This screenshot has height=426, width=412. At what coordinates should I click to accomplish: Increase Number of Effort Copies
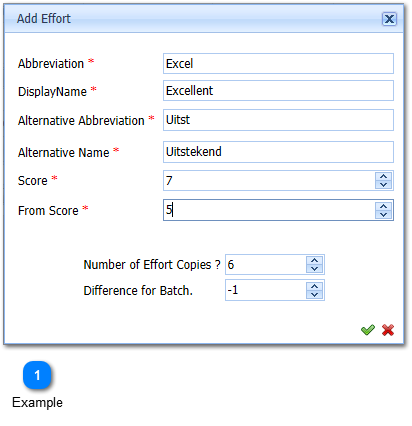point(314,261)
